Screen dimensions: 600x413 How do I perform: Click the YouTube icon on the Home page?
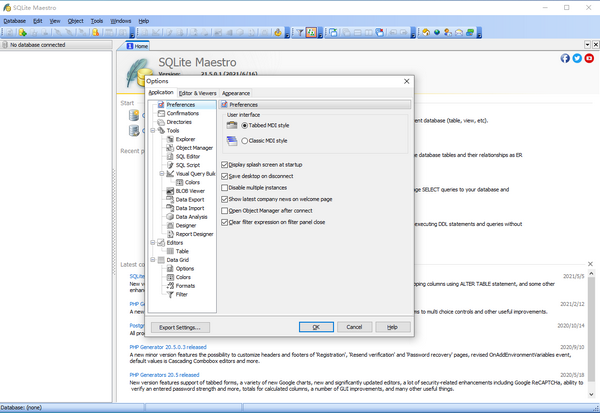click(589, 58)
